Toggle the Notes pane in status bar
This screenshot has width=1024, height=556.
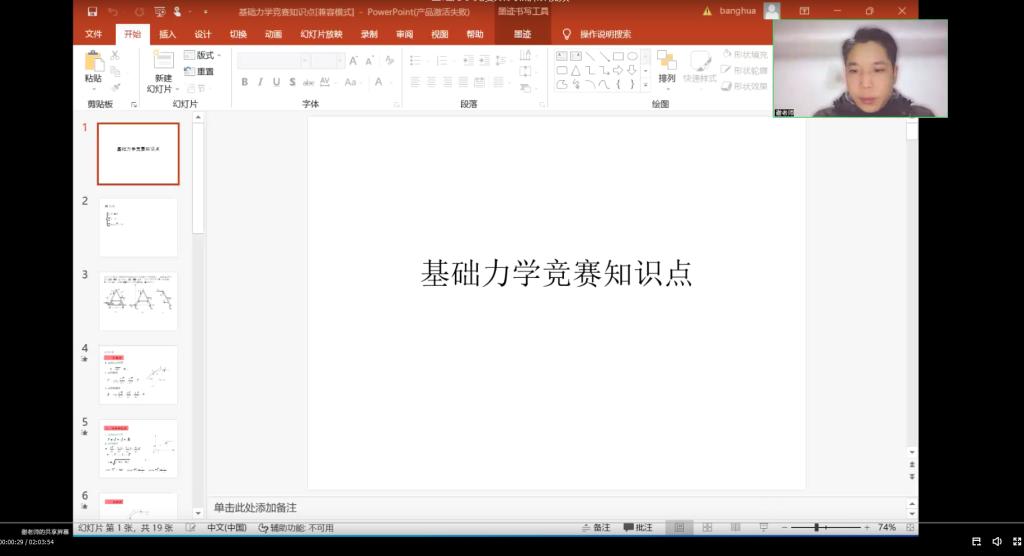pyautogui.click(x=596, y=527)
